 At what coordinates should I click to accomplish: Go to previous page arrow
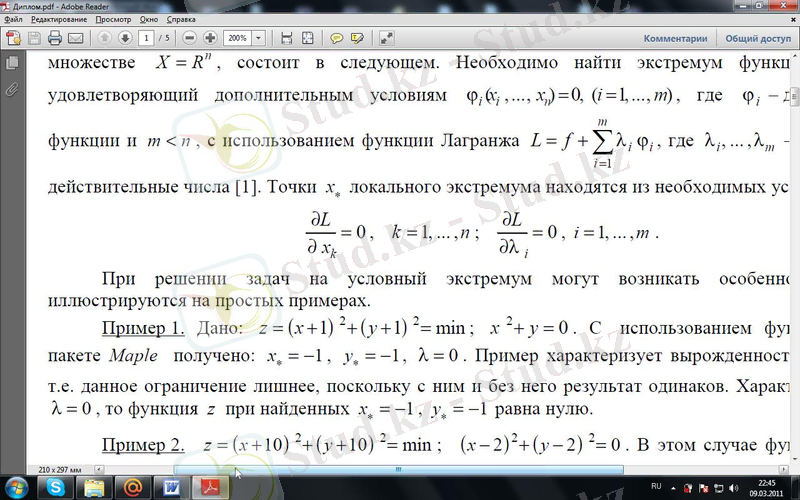coord(105,38)
